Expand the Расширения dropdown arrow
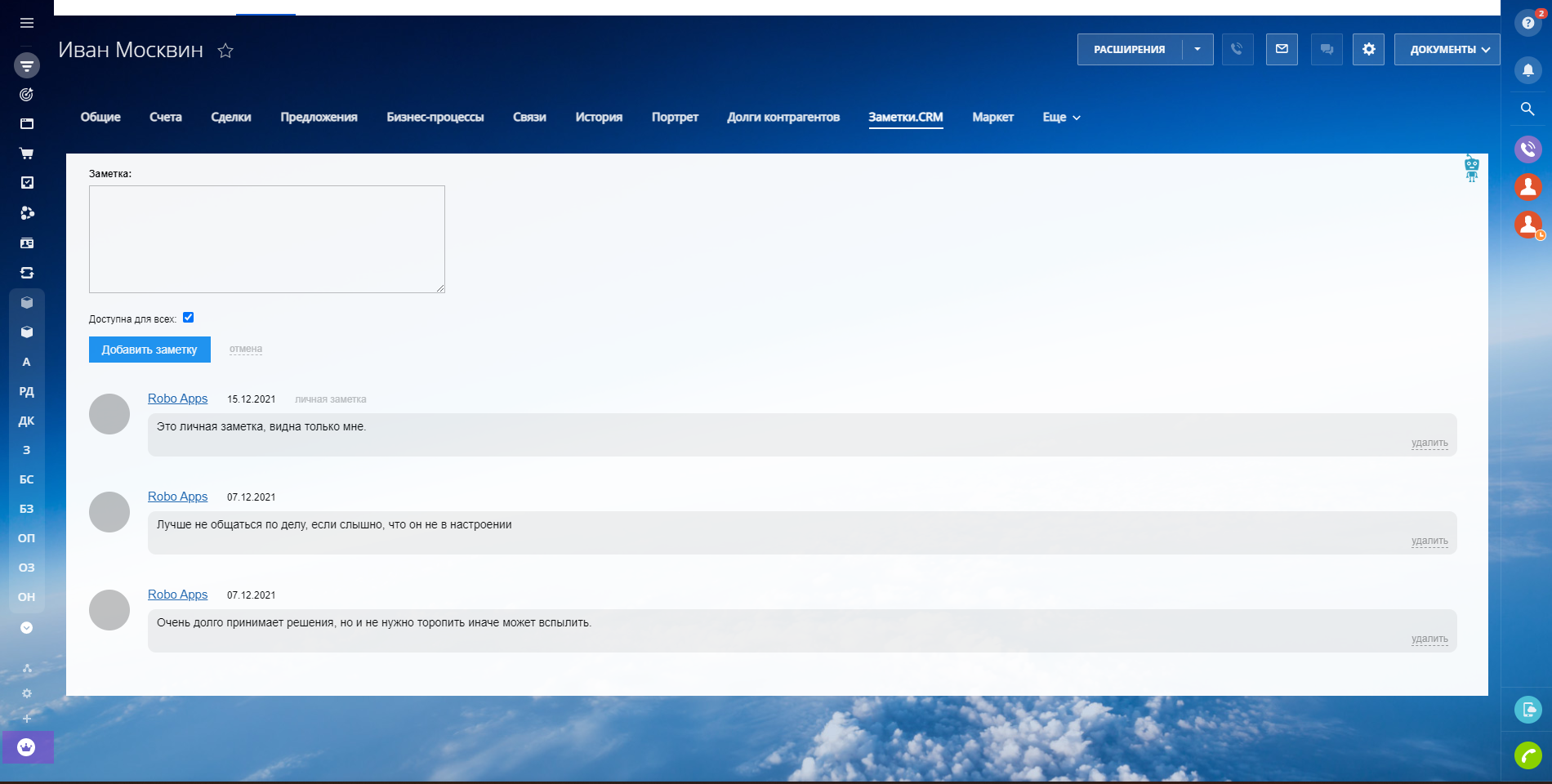 point(1197,49)
